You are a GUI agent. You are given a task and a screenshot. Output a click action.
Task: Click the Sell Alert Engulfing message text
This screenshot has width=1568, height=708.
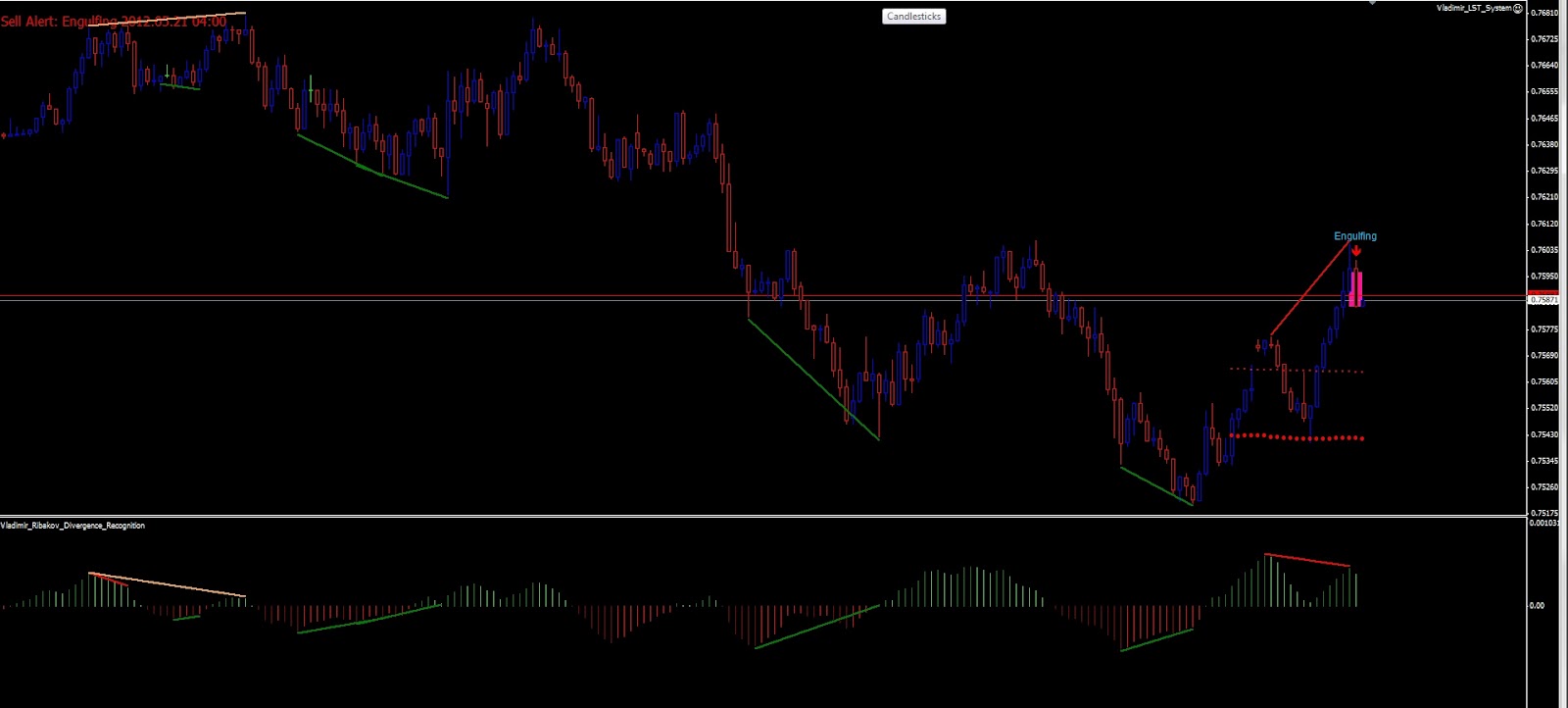114,22
